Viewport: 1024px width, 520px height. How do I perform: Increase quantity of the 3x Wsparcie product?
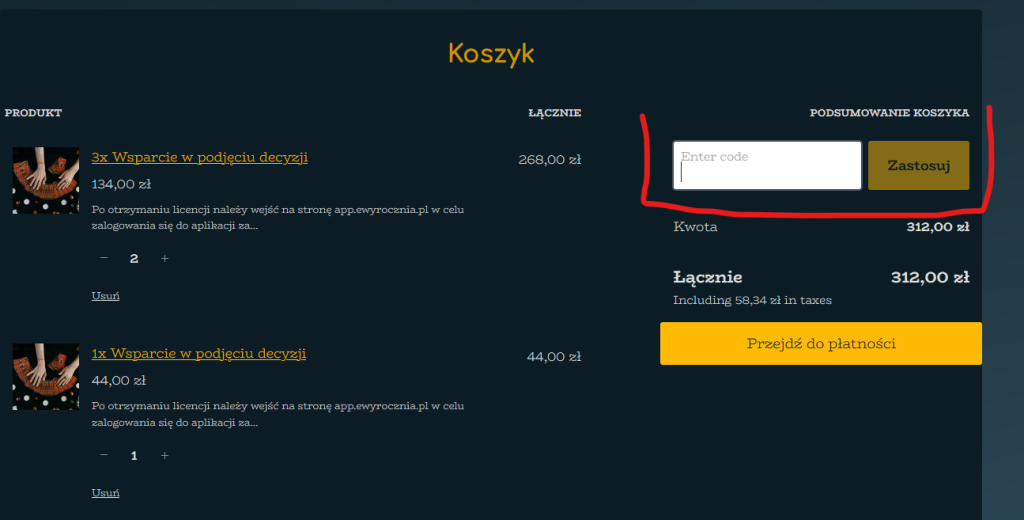pyautogui.click(x=165, y=258)
